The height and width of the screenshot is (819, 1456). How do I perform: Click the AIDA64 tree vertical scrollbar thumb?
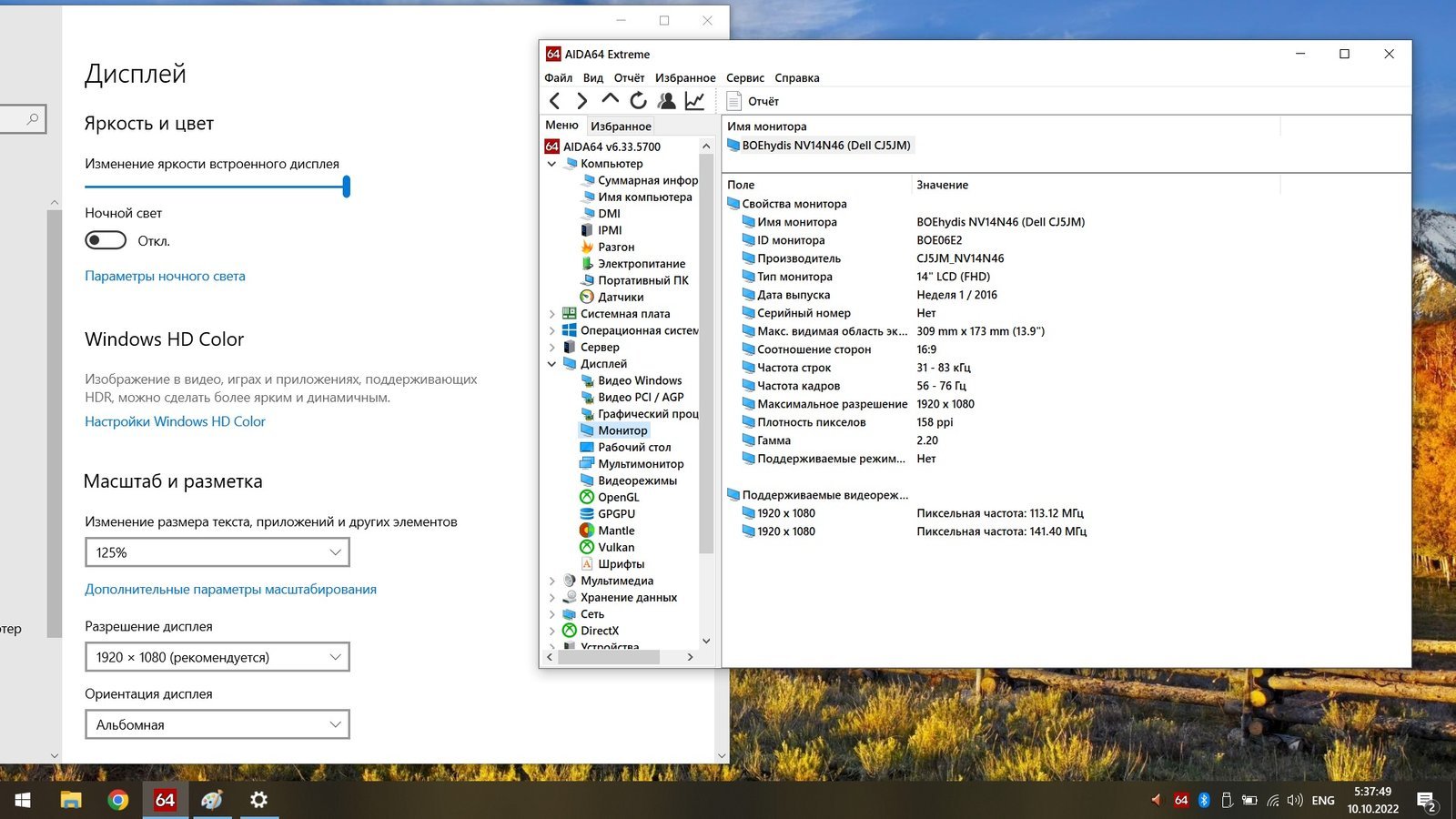[706, 353]
